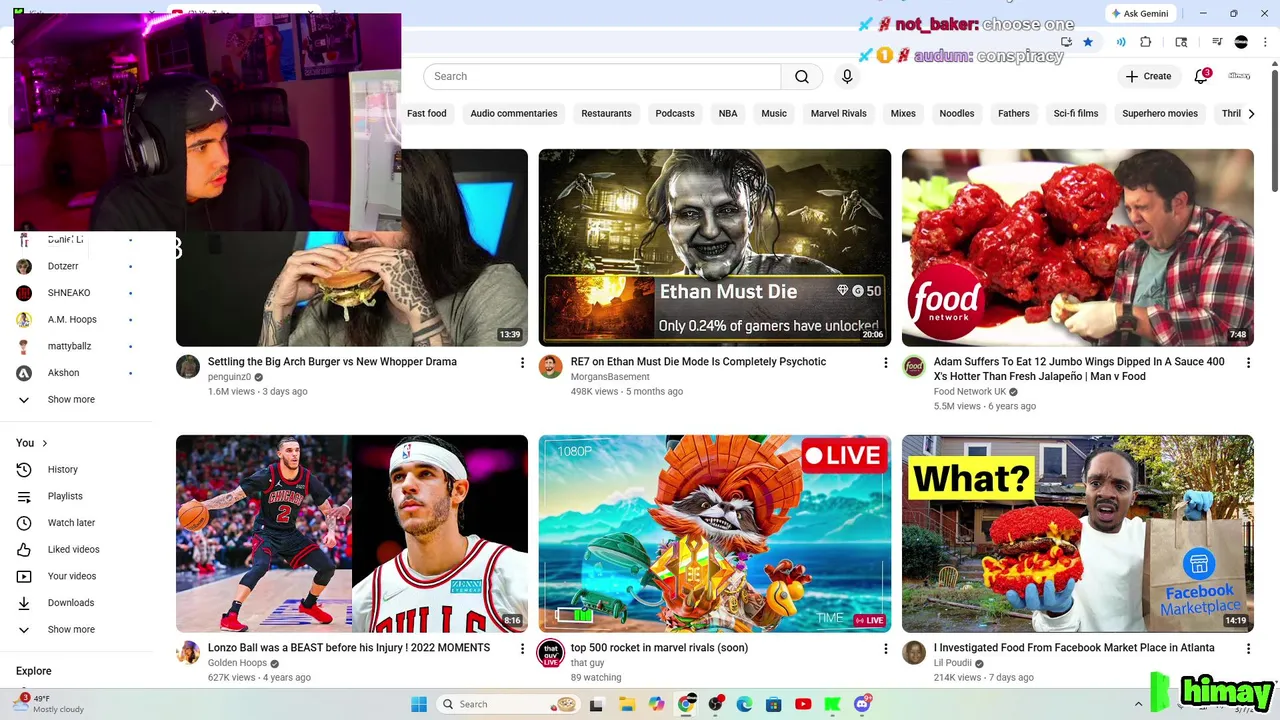The image size is (1280, 720).
Task: Open Golden Hoops channel avatar
Action: (x=188, y=653)
